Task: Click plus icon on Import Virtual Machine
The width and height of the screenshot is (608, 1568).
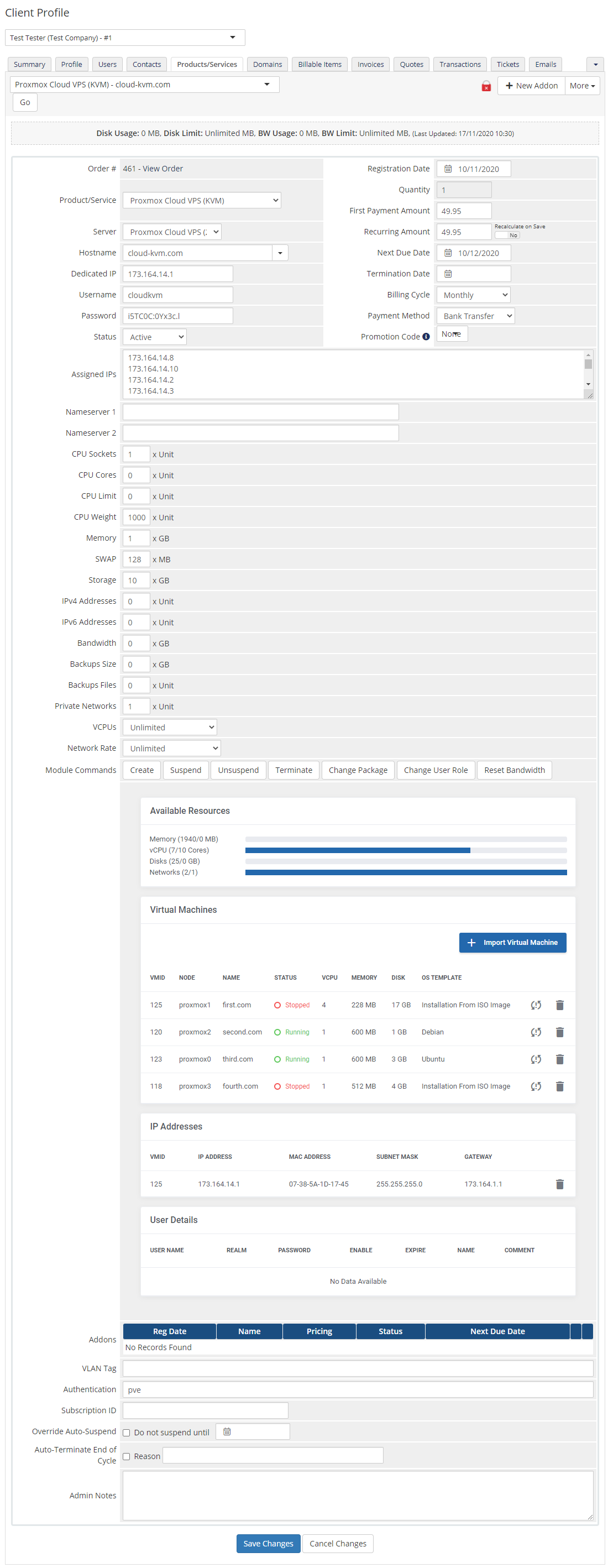Action: (x=471, y=942)
